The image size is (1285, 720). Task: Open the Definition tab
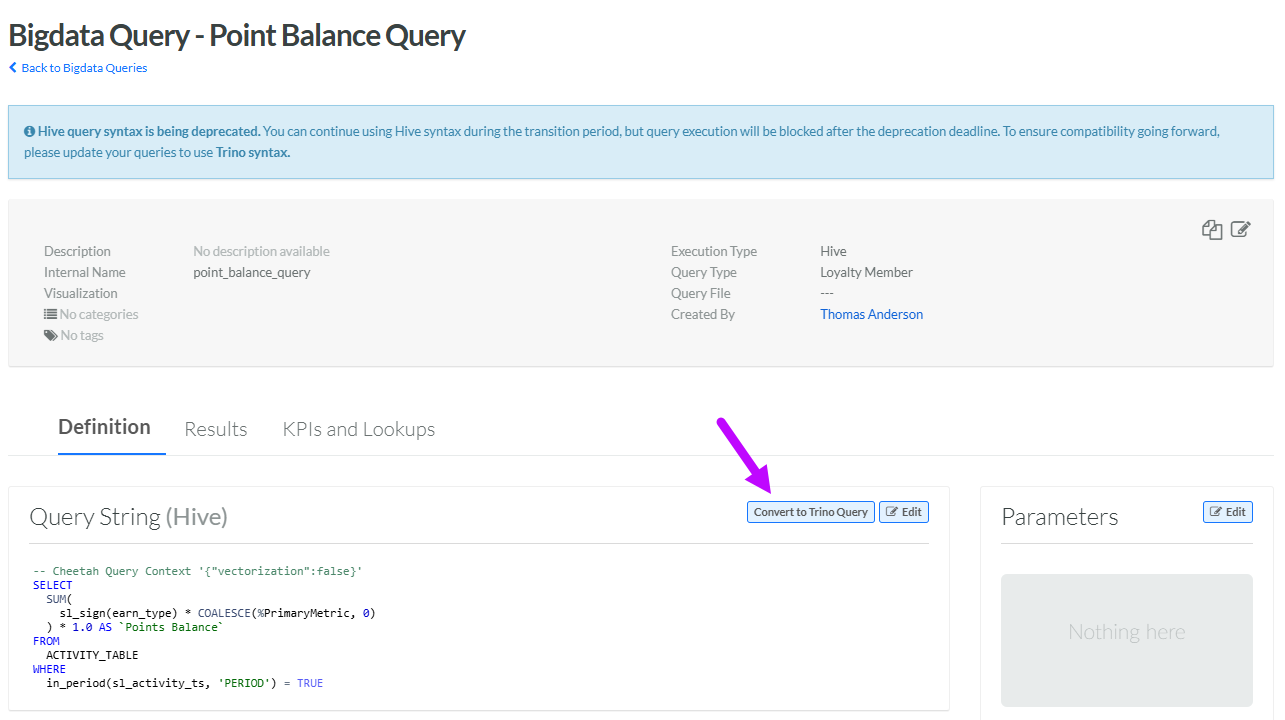tap(104, 427)
